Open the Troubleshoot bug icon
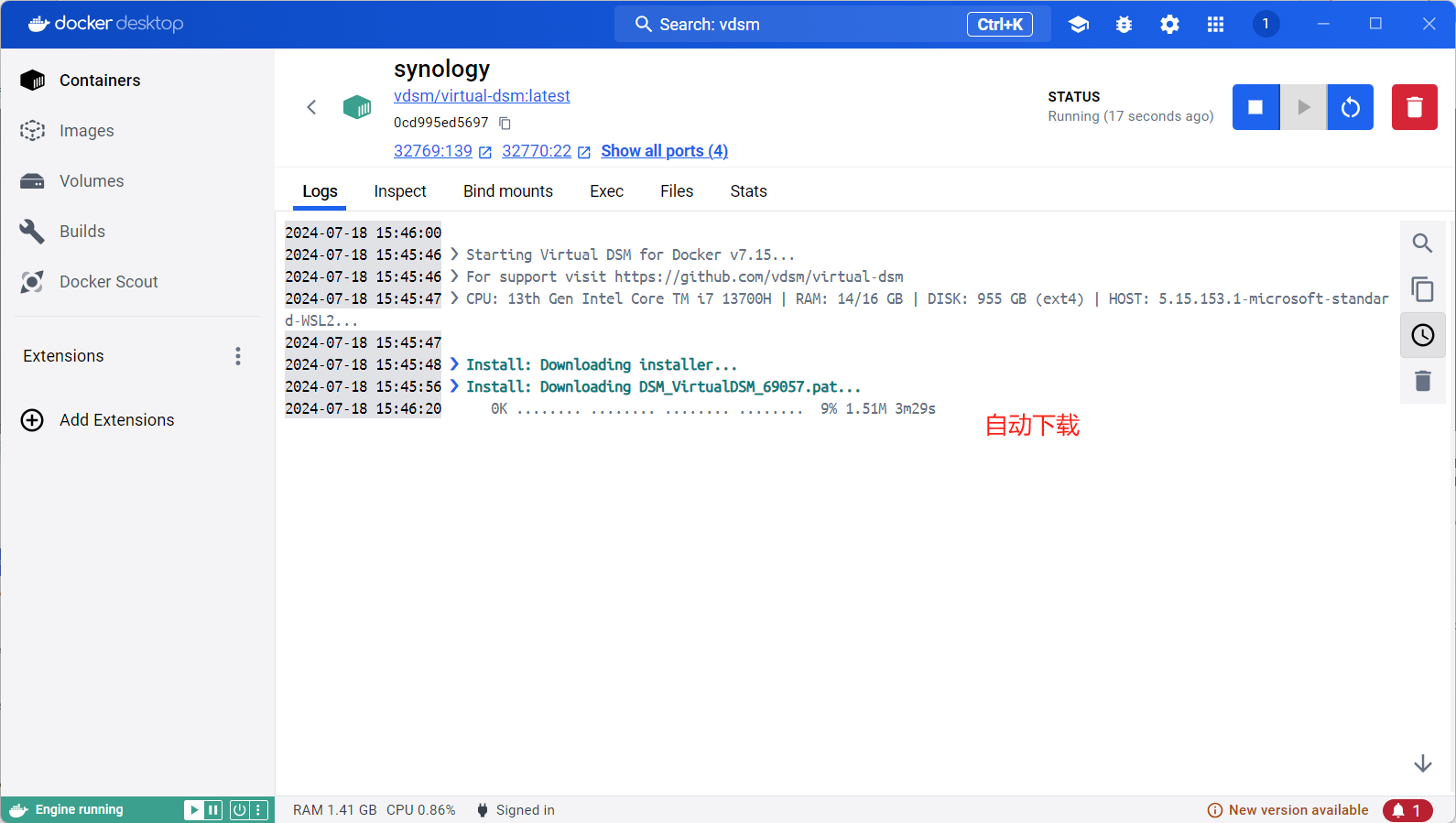The height and width of the screenshot is (823, 1456). [1125, 25]
